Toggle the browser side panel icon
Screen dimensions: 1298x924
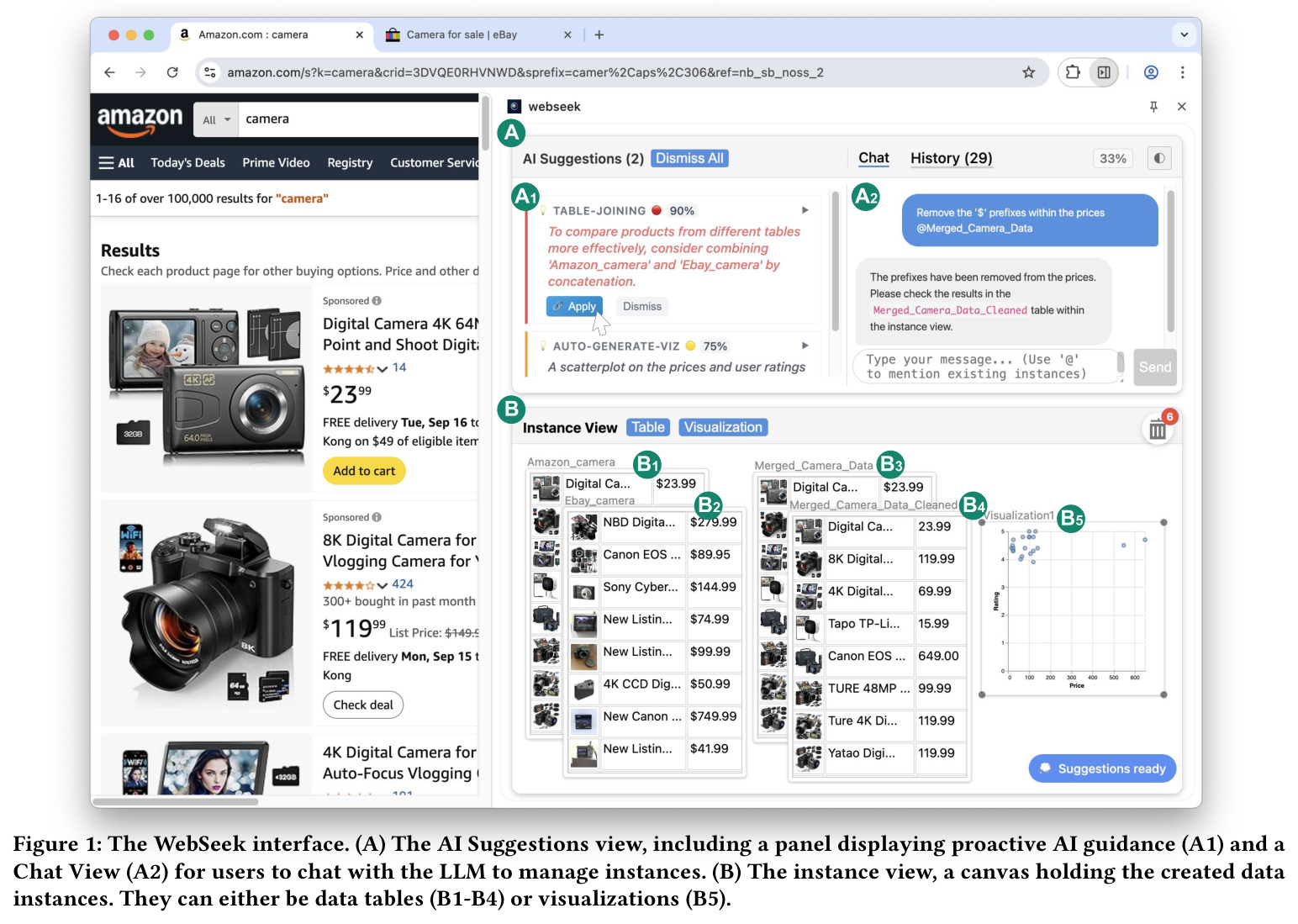pyautogui.click(x=1104, y=72)
